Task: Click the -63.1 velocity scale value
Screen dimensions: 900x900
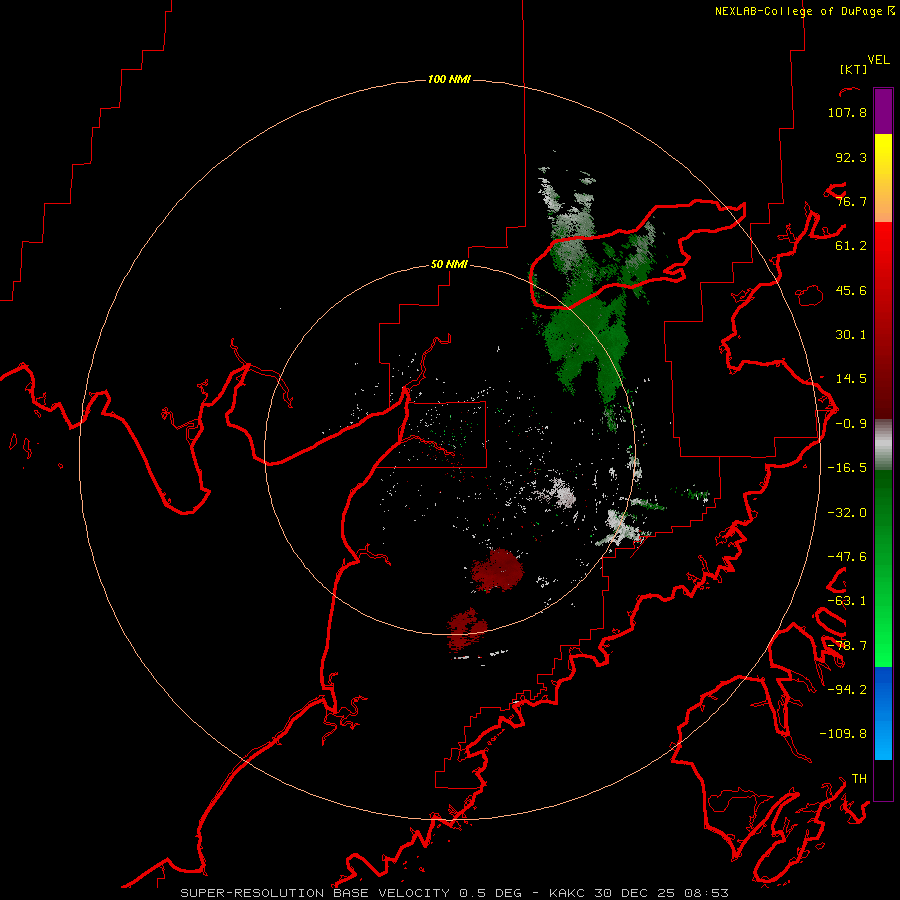Action: 847,601
